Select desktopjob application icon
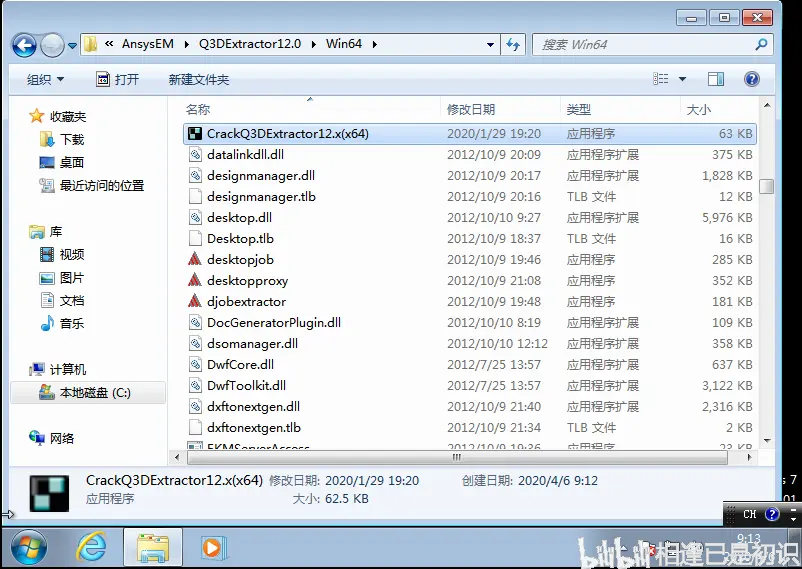Image resolution: width=802 pixels, height=569 pixels. tap(195, 259)
